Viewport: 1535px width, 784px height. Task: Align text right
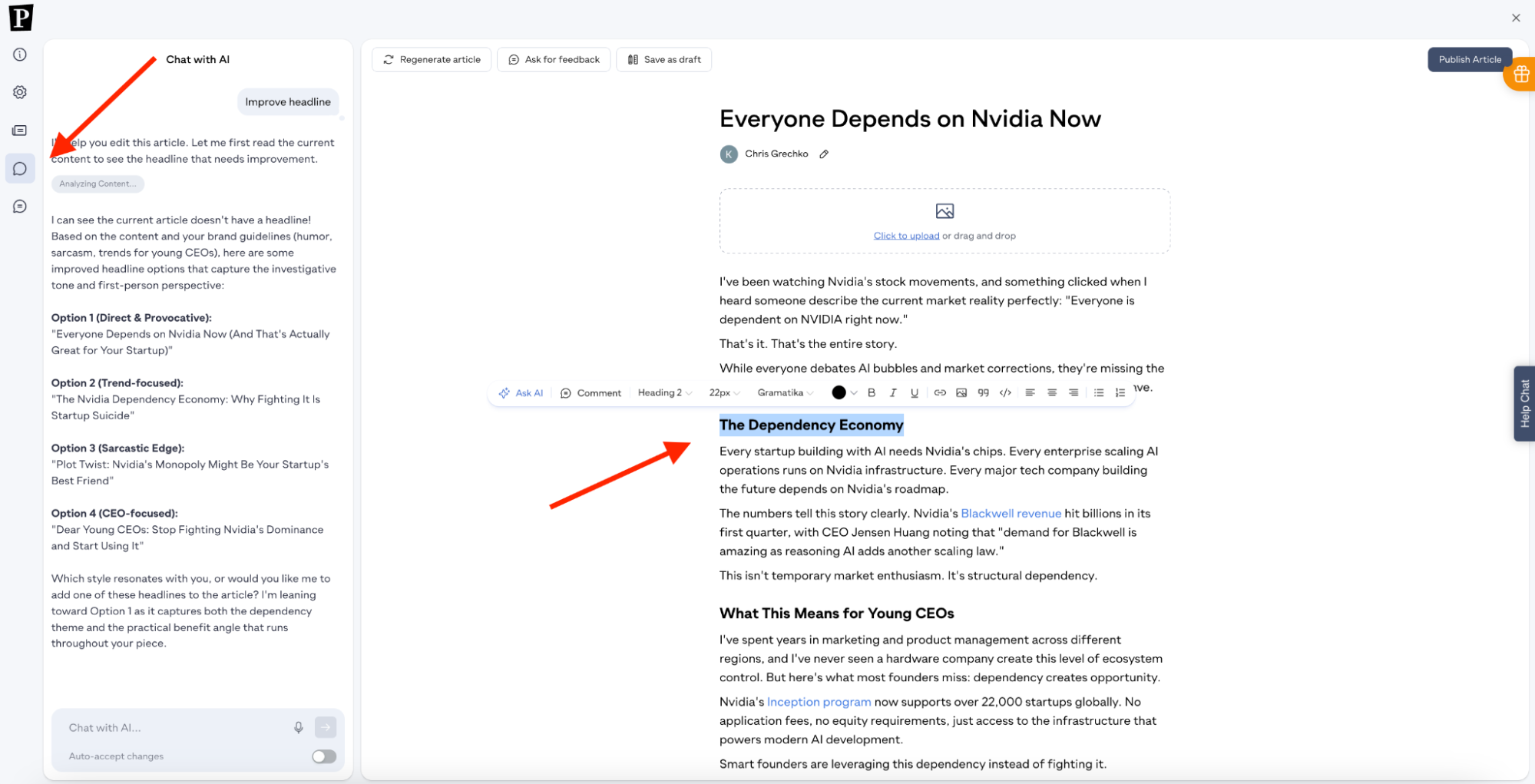click(x=1074, y=392)
